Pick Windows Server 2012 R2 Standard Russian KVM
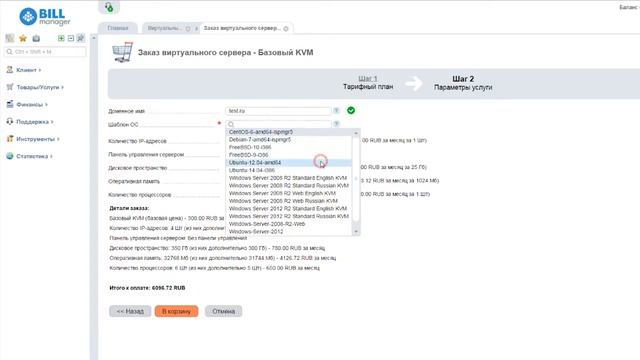 [289, 216]
